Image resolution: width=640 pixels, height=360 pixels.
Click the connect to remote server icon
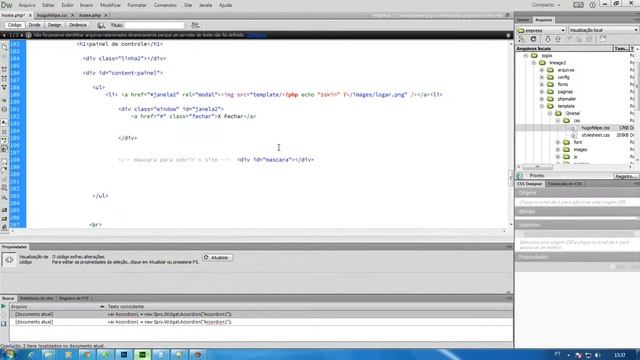coord(522,39)
